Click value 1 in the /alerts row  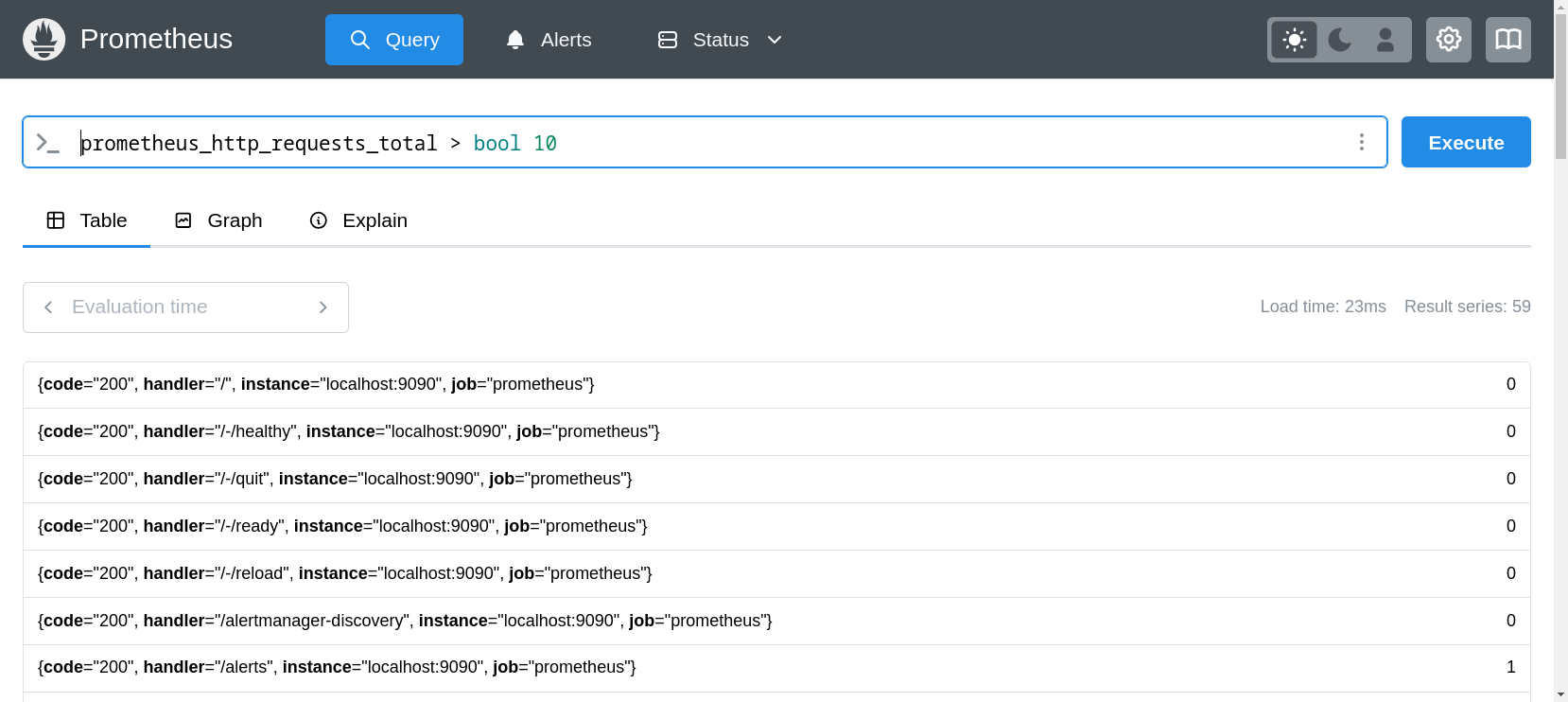click(x=1511, y=668)
